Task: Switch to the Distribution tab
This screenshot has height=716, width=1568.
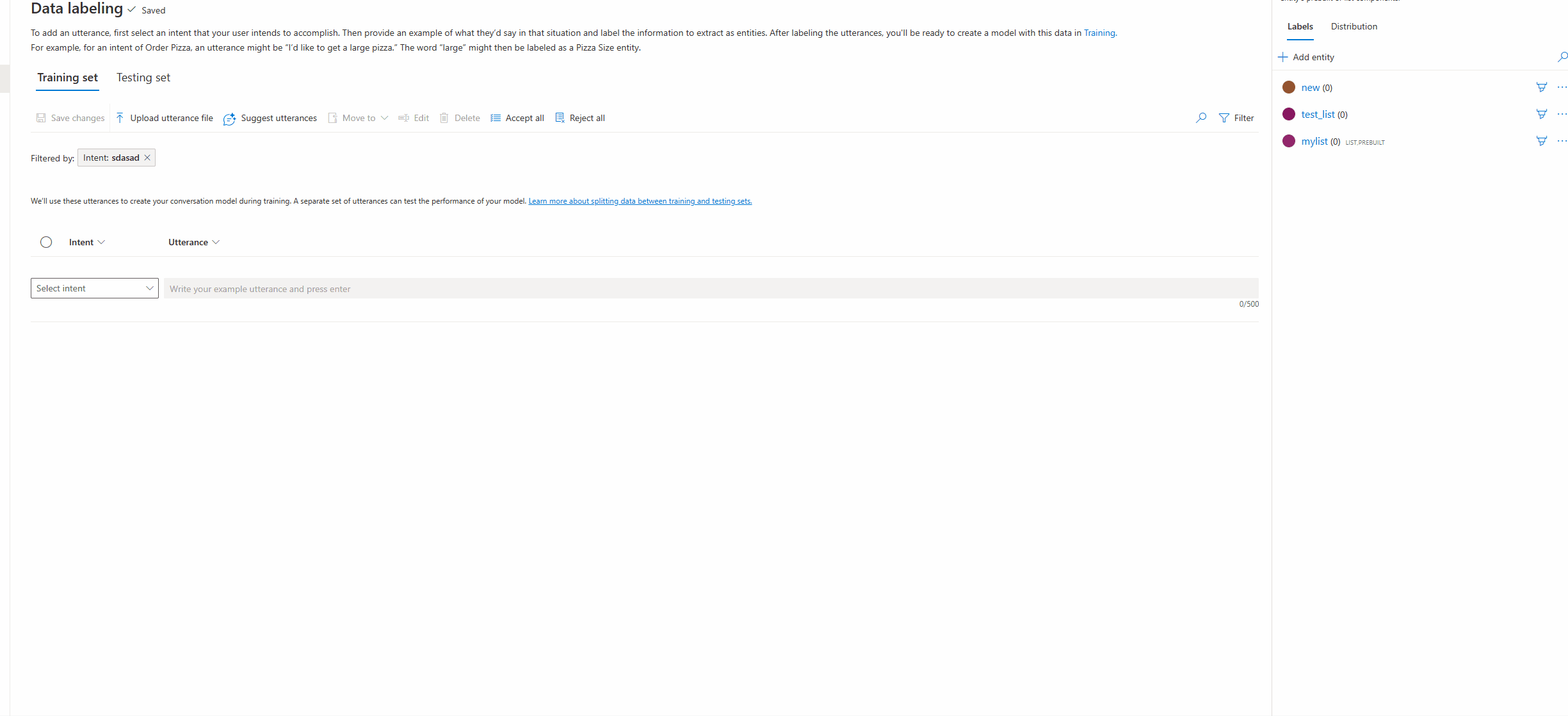Action: click(1353, 26)
